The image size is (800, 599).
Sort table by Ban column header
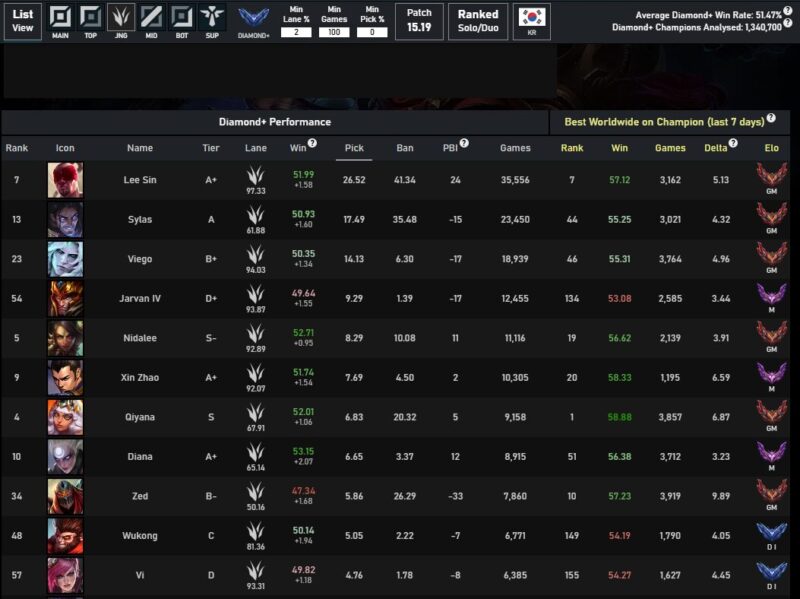tap(405, 148)
